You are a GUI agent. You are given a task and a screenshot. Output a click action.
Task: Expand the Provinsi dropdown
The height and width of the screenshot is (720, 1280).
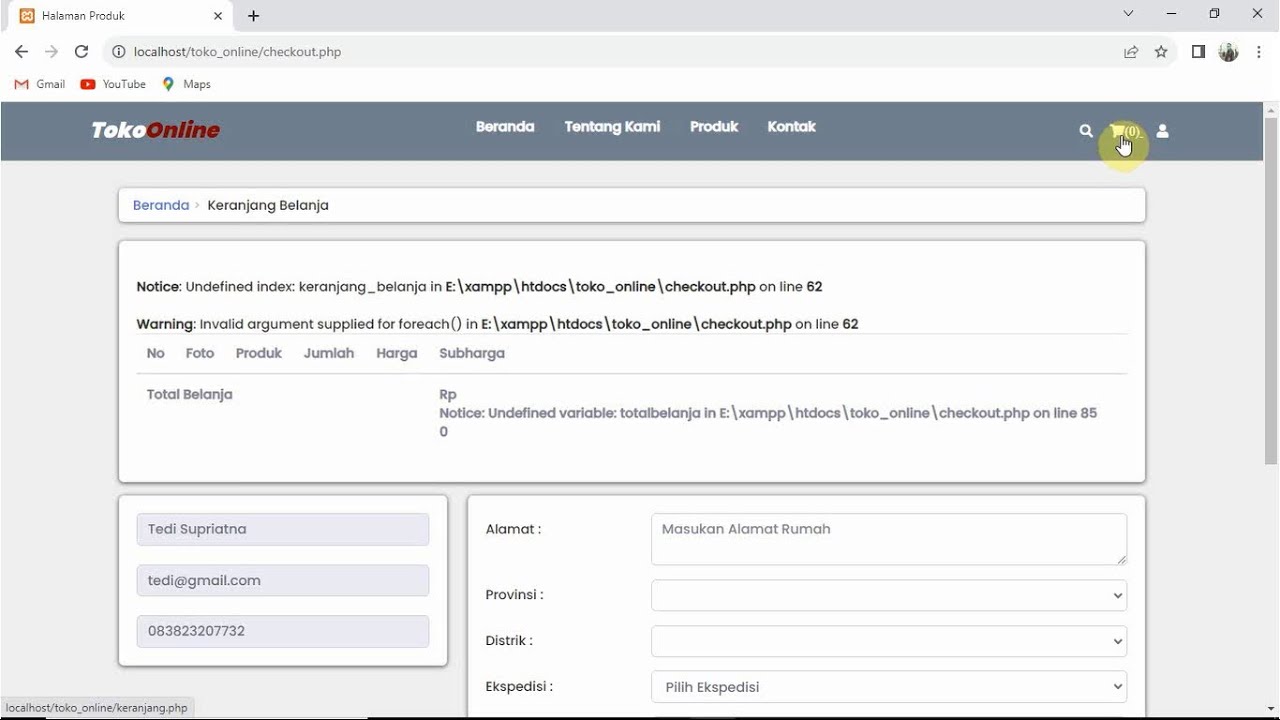point(889,595)
